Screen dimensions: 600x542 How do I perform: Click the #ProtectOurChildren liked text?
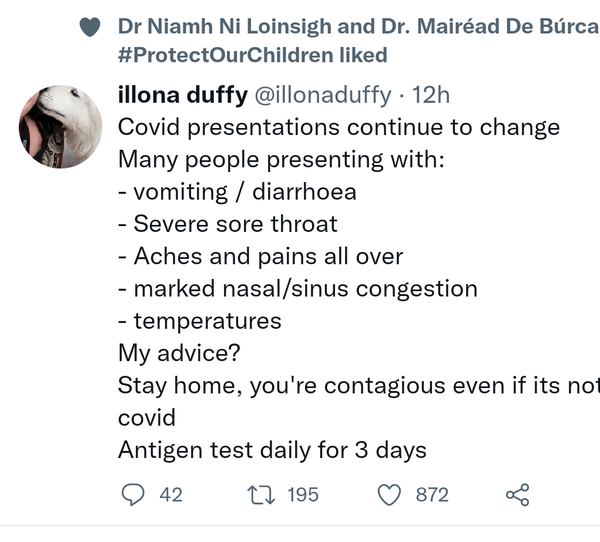point(252,54)
